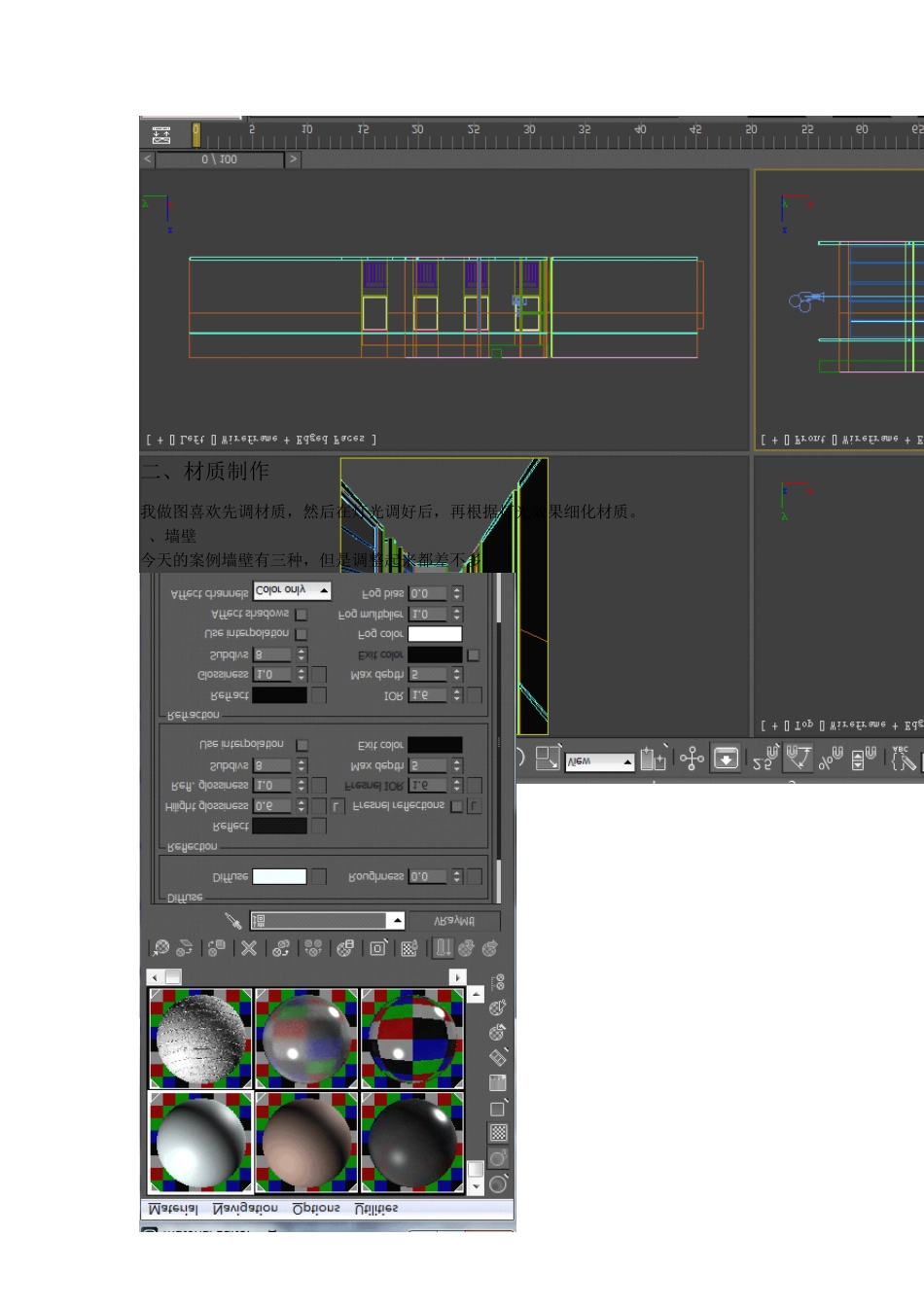Toggle Refraction Exit color checkbox
The width and height of the screenshot is (924, 1307).
[x=474, y=654]
